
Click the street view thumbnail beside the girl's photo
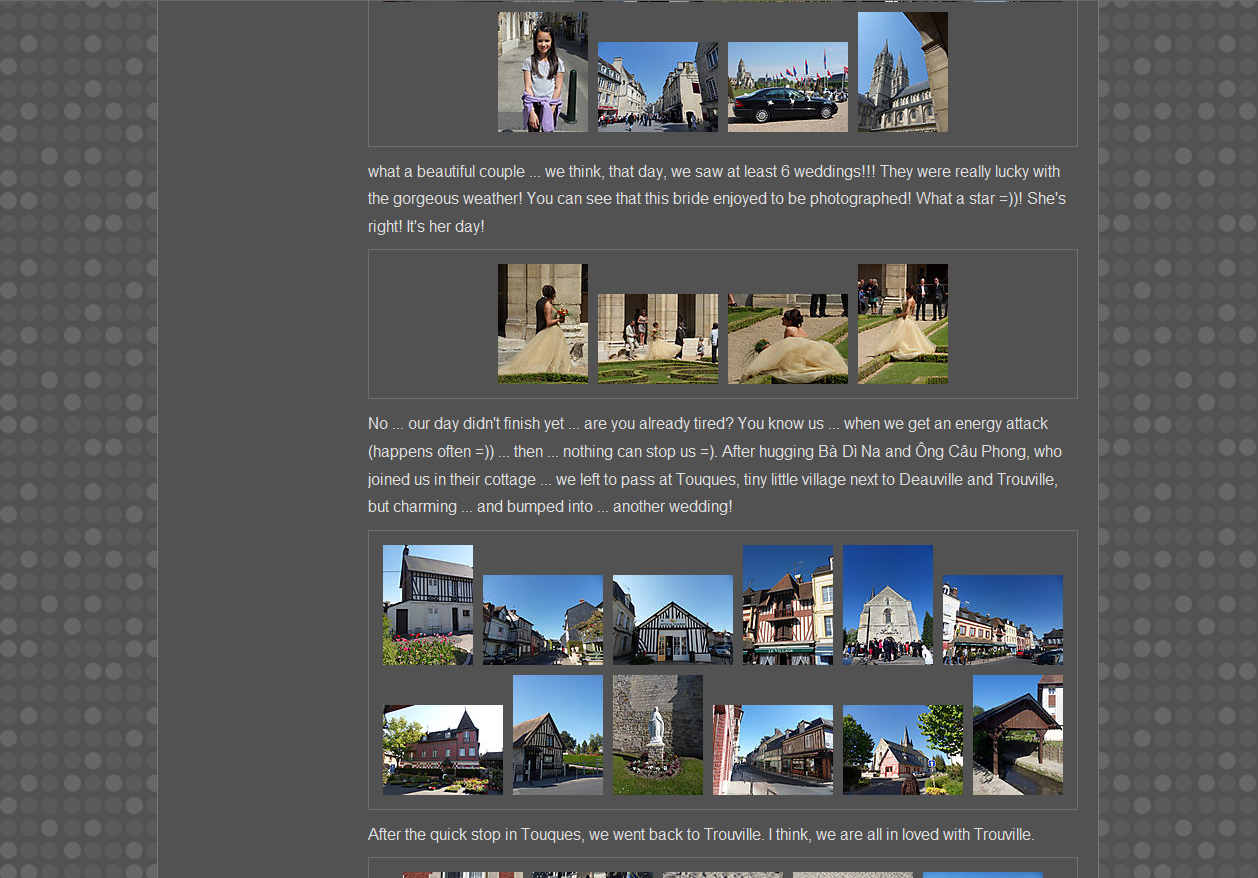coord(657,87)
